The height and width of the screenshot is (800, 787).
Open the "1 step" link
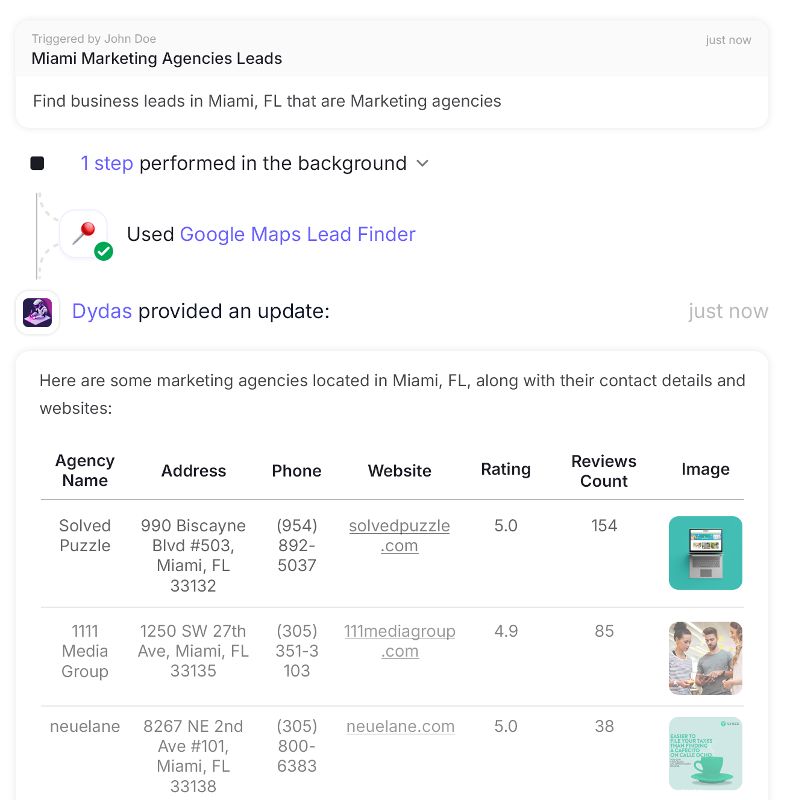coord(107,163)
